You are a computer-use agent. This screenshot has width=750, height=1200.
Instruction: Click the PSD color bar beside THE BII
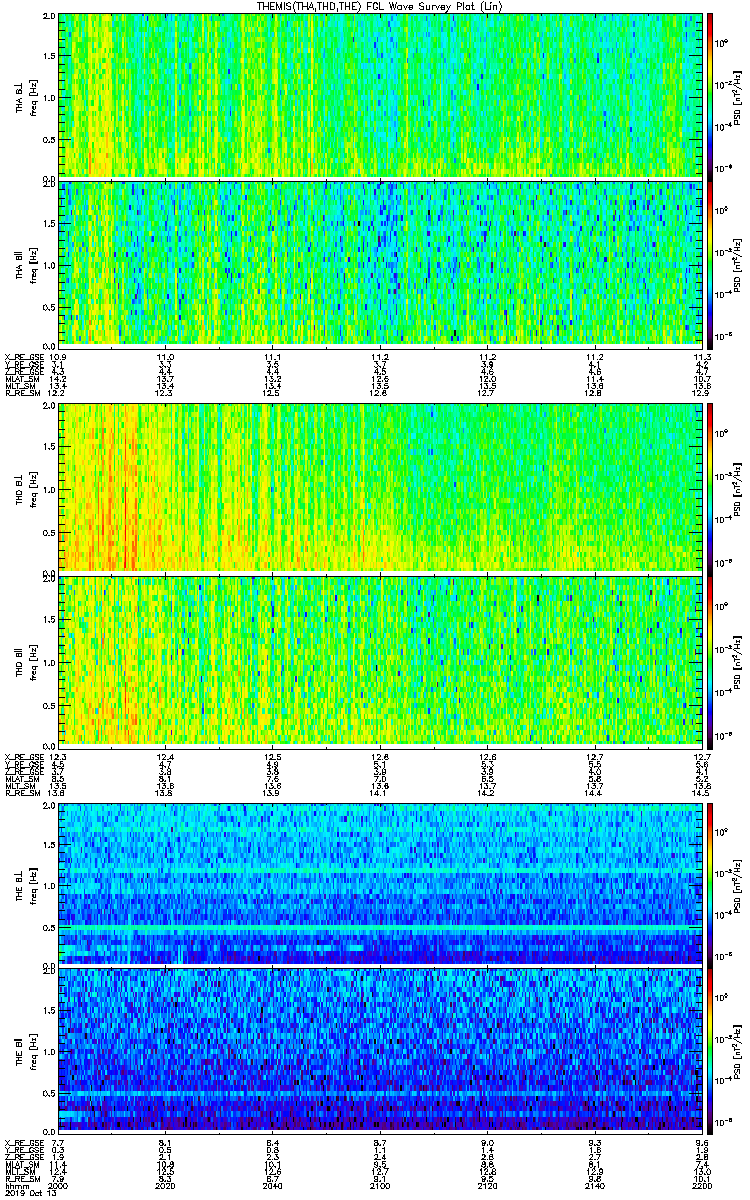click(x=710, y=1050)
